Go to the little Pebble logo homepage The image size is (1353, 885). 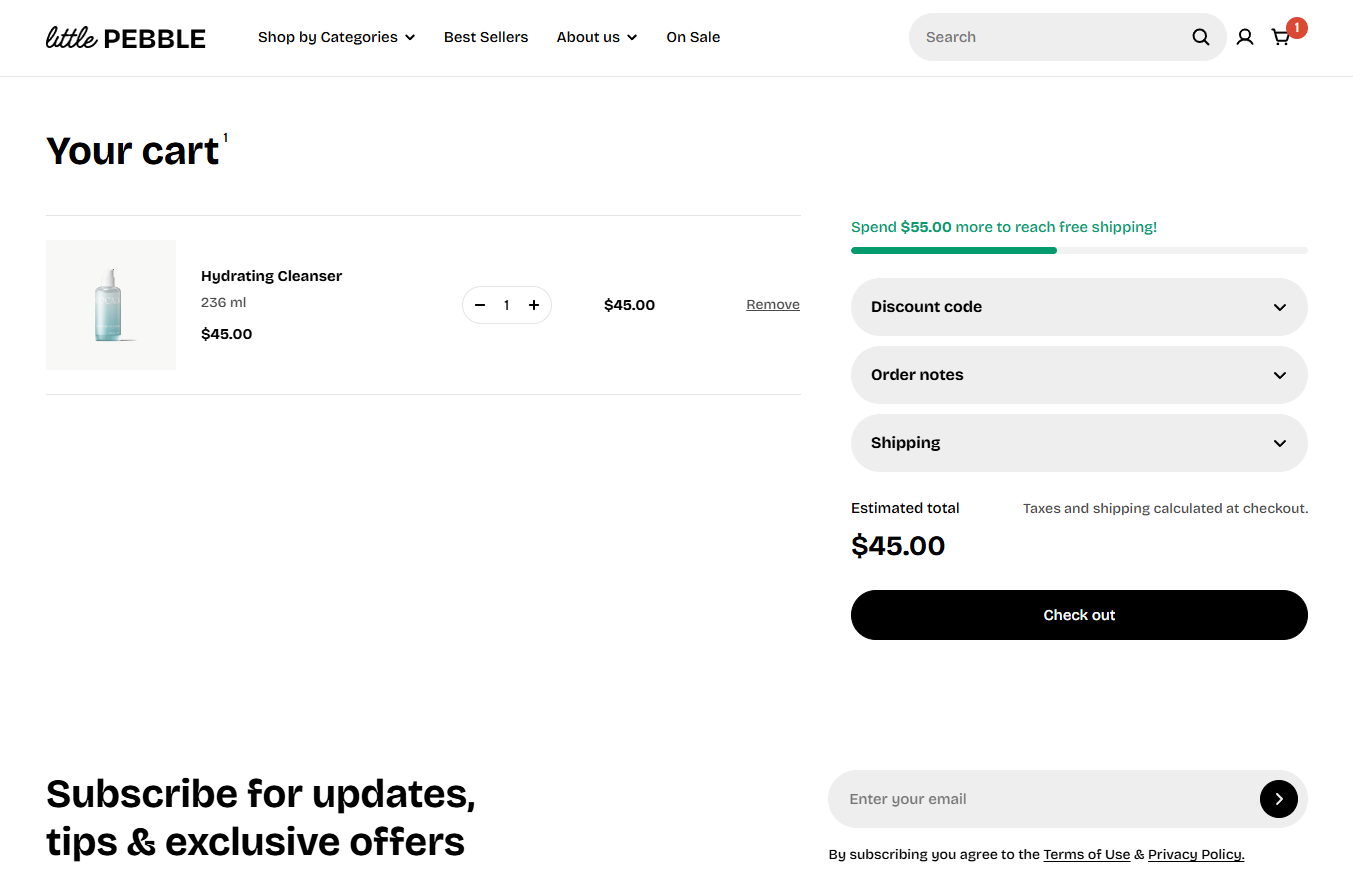(126, 38)
